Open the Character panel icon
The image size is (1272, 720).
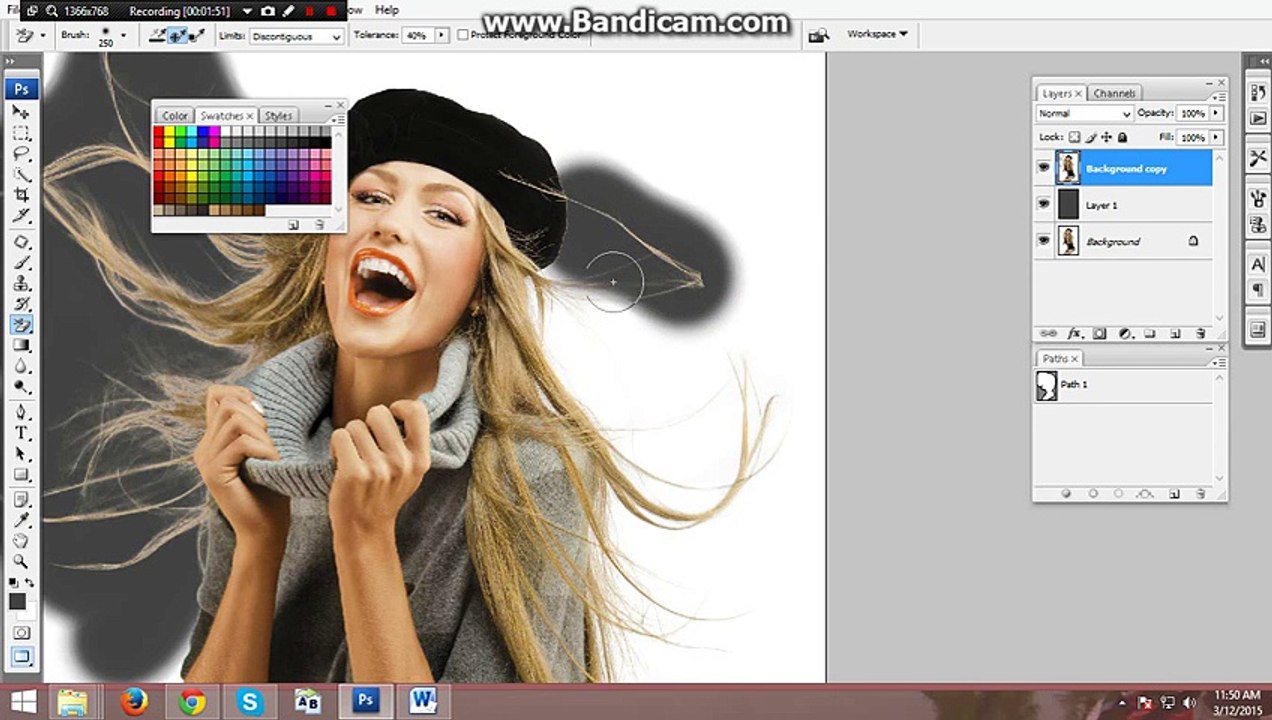[1257, 265]
